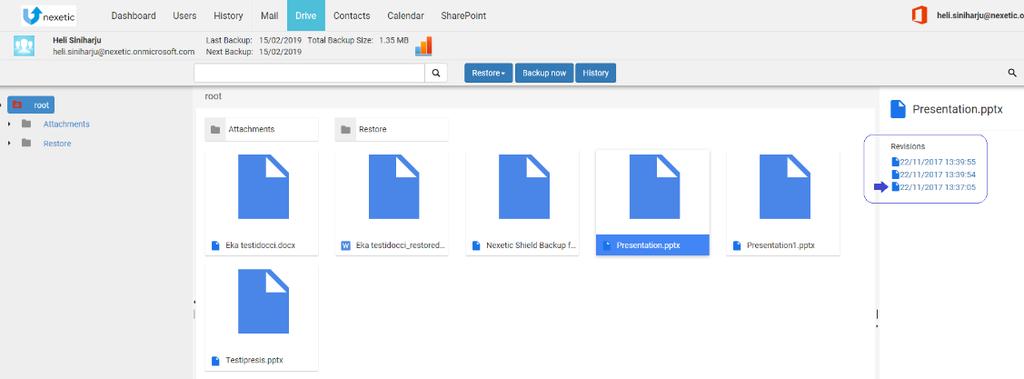Click the file icon in Presentation.pptx details header
This screenshot has width=1024, height=379.
(x=899, y=109)
